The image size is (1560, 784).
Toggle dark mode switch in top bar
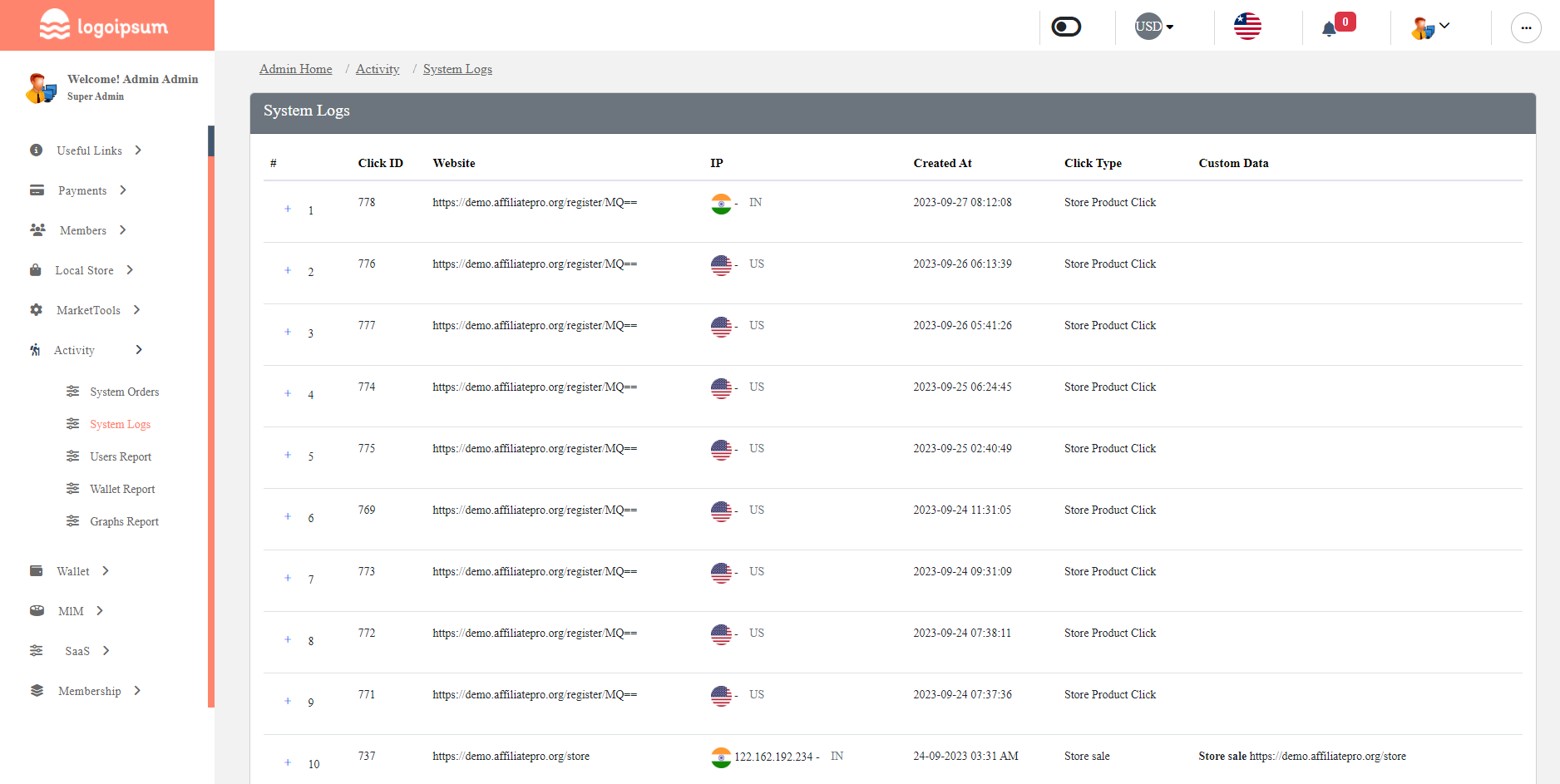pos(1065,27)
